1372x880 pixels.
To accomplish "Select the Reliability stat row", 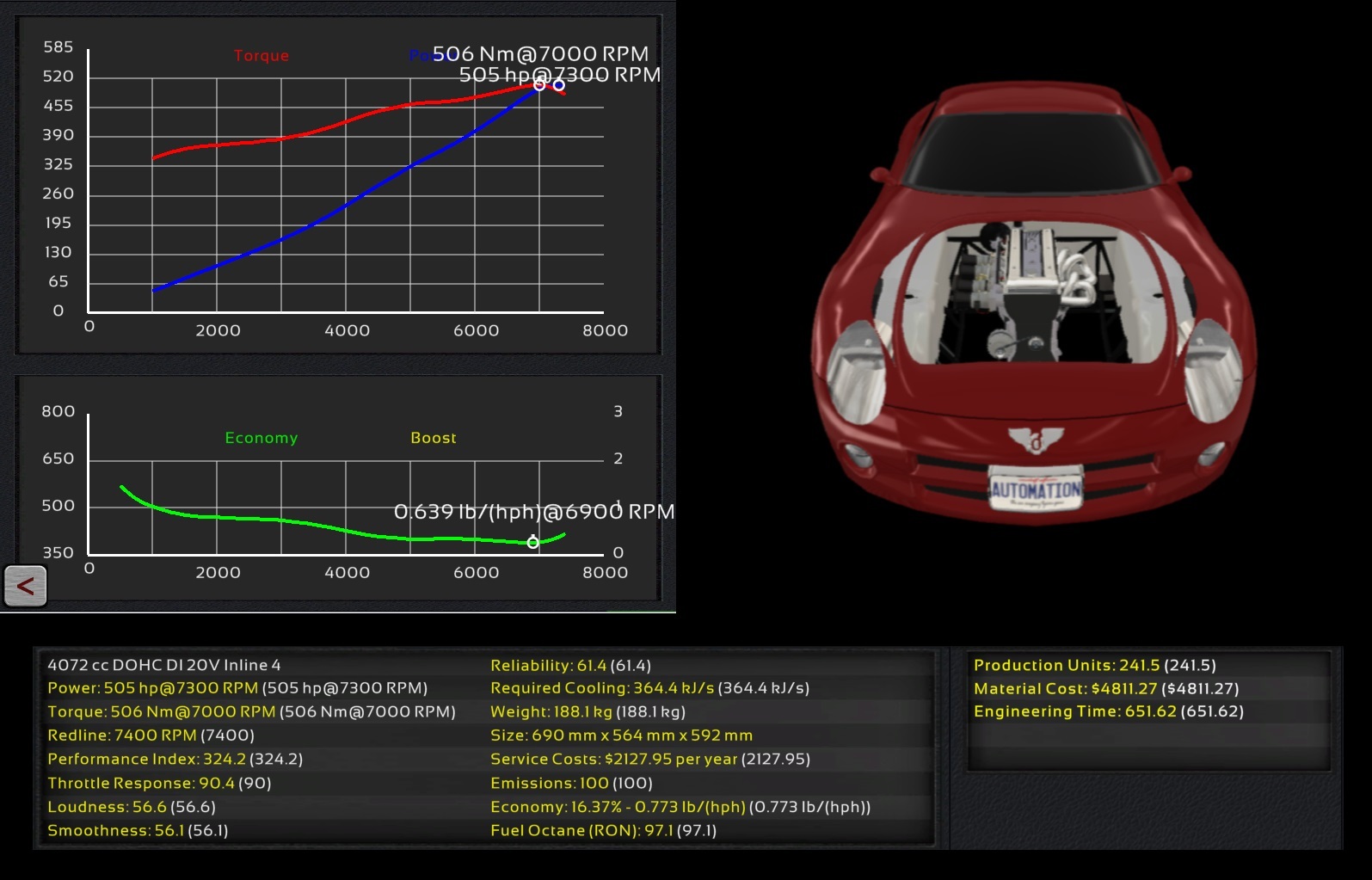I will click(570, 666).
